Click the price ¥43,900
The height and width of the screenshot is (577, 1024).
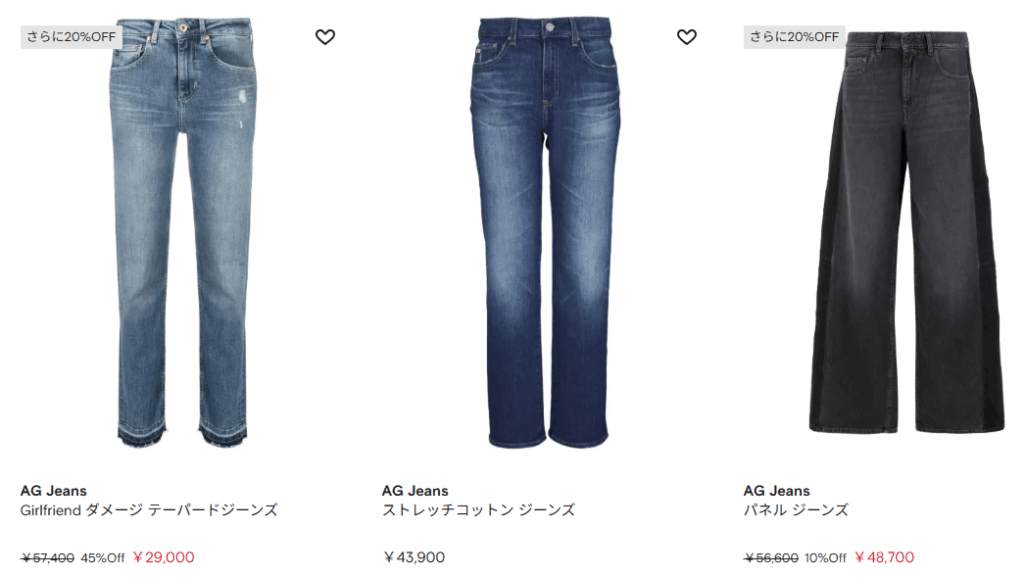click(414, 557)
